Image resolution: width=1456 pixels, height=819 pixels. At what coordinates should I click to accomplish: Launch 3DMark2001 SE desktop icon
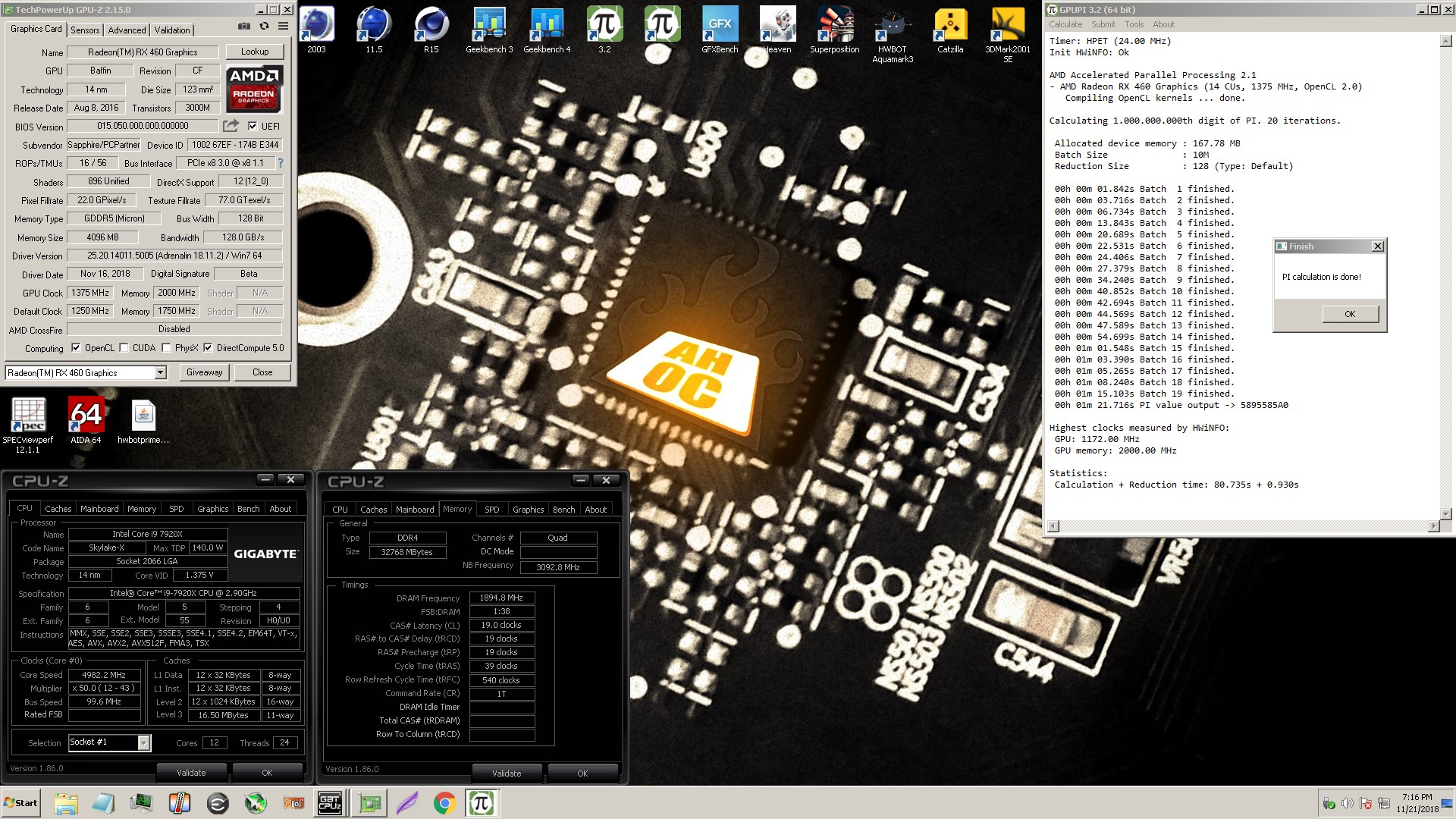point(1008,35)
